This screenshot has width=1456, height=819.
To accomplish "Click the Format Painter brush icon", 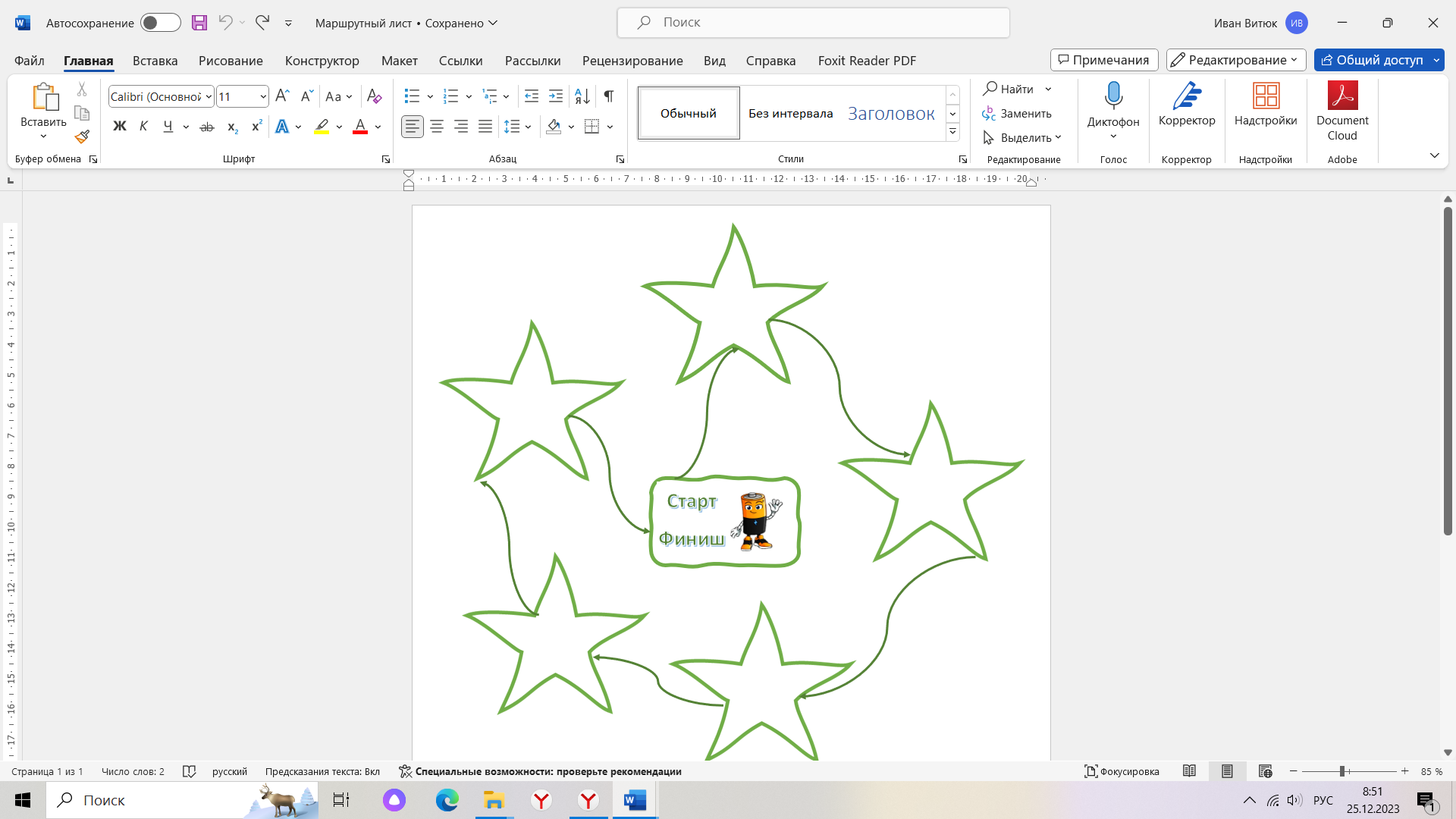I will [x=82, y=137].
